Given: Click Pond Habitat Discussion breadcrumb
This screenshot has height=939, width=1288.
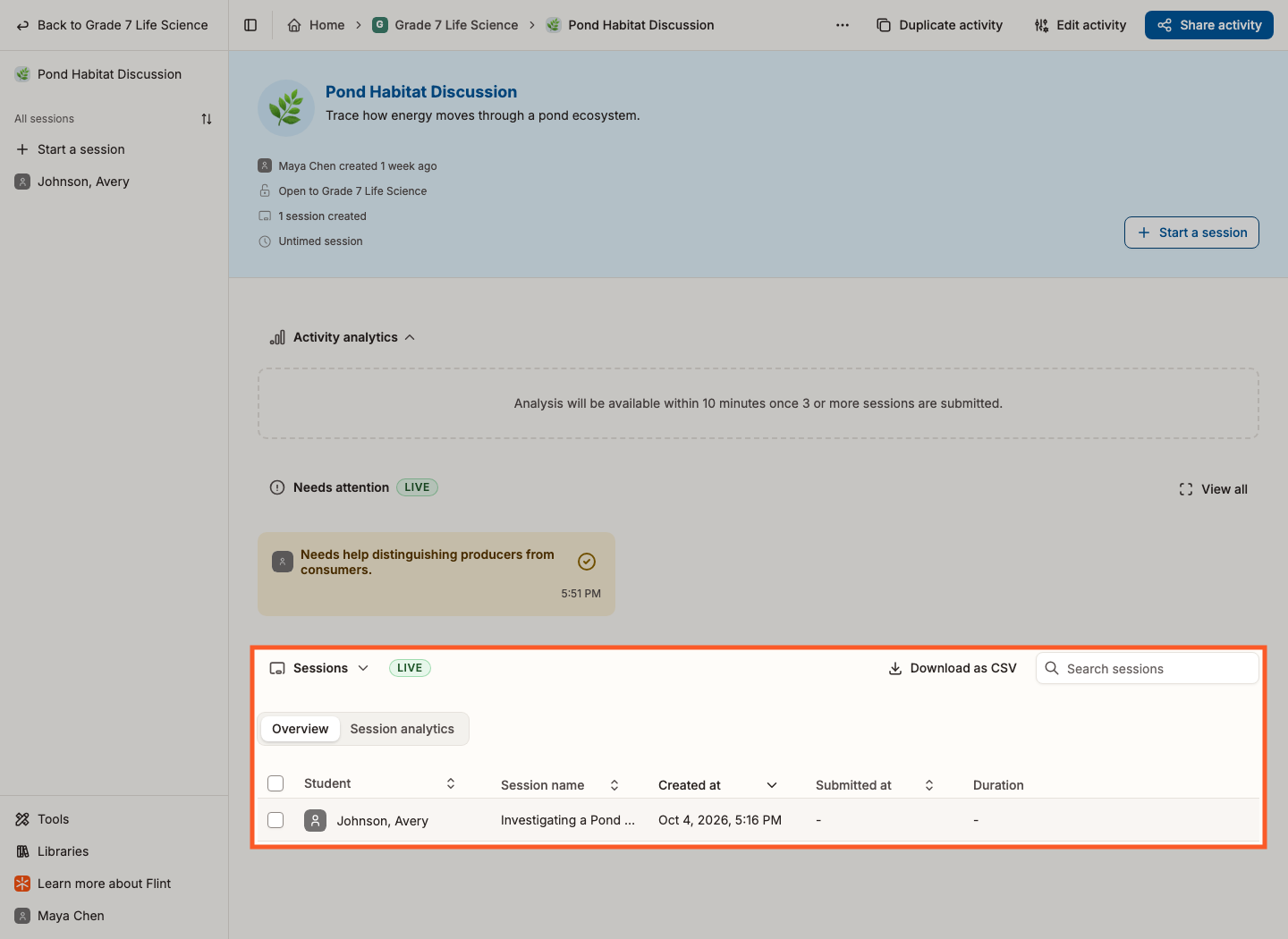Looking at the screenshot, I should (x=630, y=25).
